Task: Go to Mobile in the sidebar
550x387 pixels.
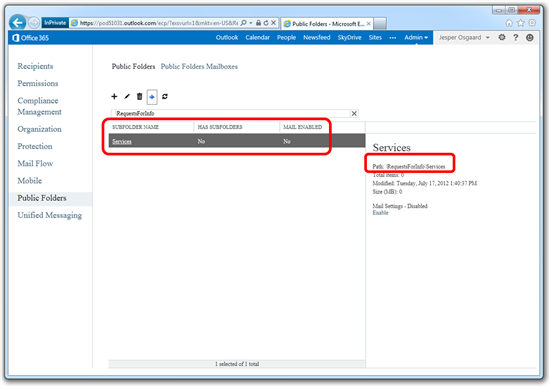Action: coord(29,180)
